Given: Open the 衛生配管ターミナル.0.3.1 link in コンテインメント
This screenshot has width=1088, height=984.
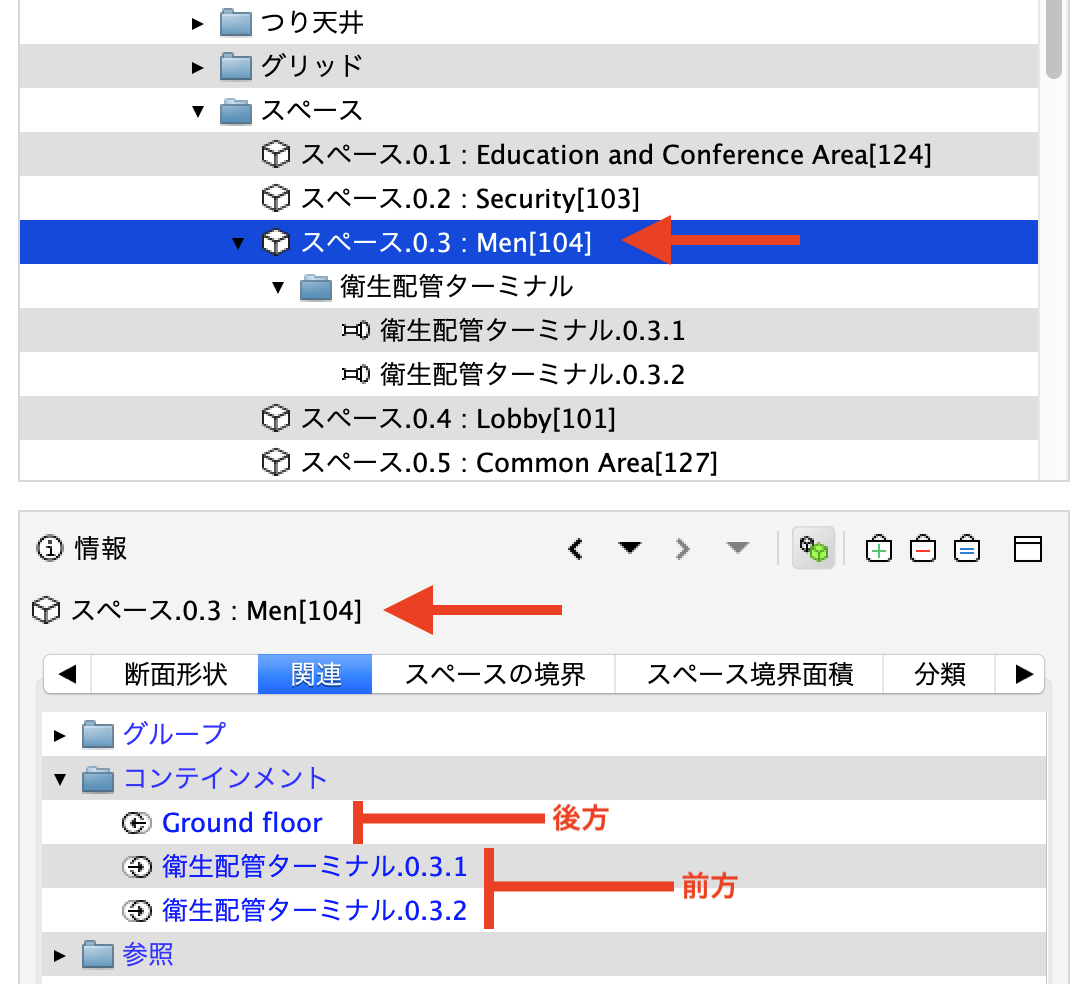Looking at the screenshot, I should 314,867.
